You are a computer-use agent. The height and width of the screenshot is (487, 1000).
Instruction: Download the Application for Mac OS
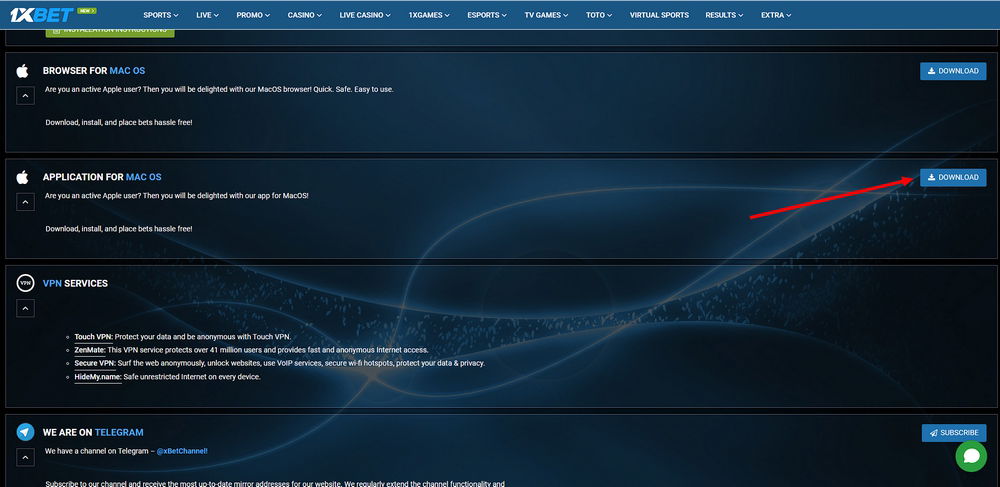click(x=953, y=177)
